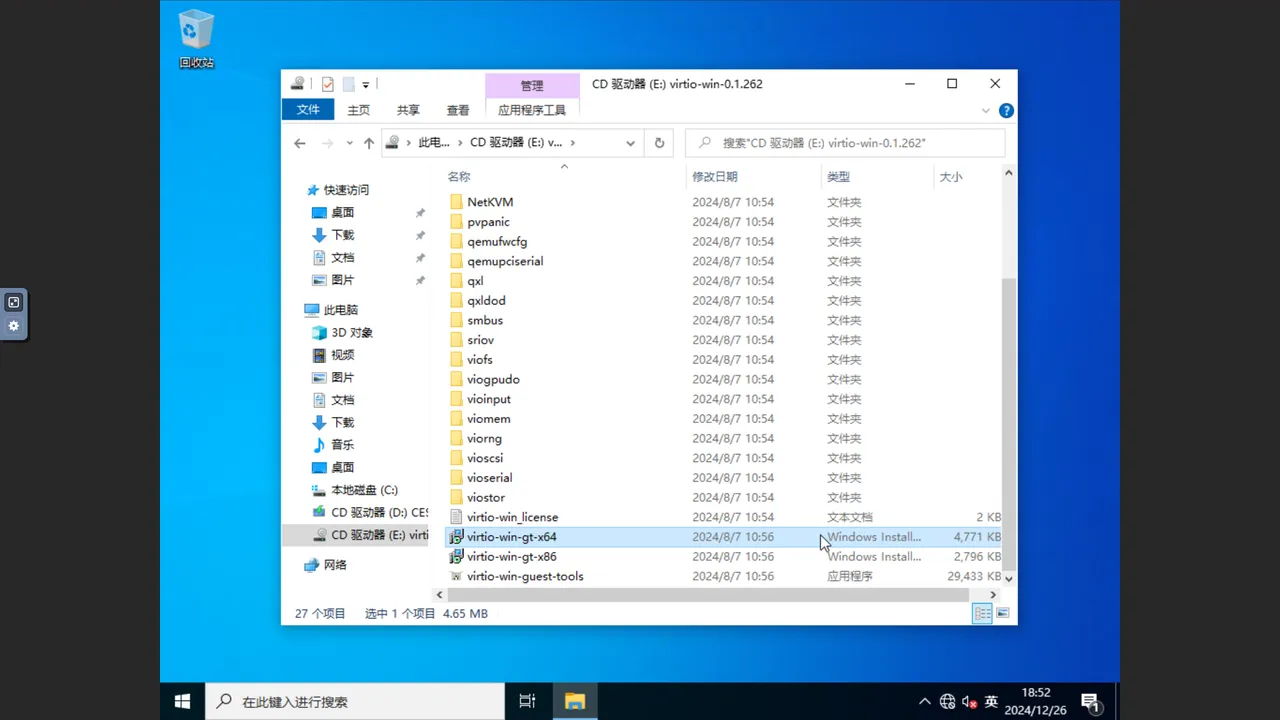Switch to the 查看 ribbon tab
This screenshot has width=1280, height=720.
coord(458,110)
